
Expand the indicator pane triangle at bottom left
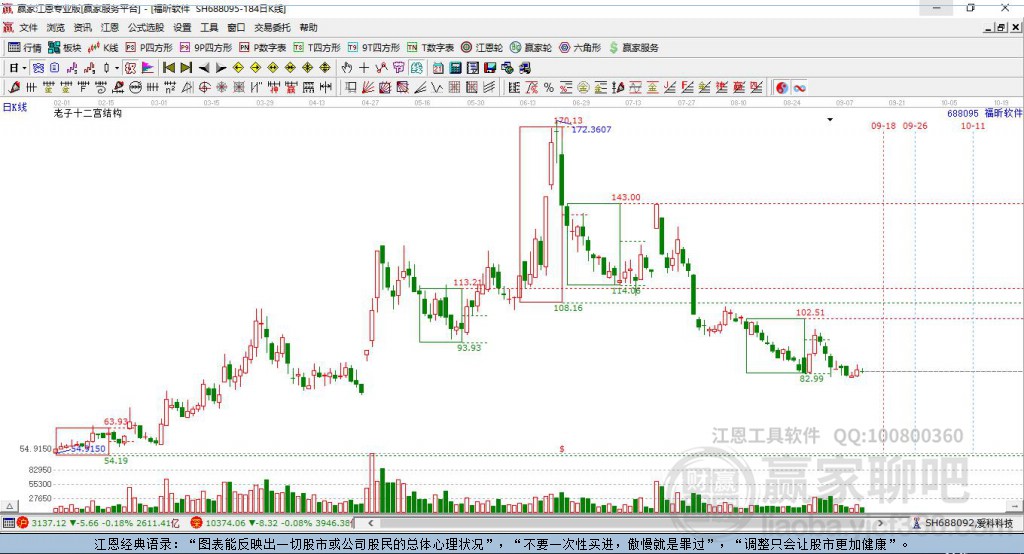[x=10, y=506]
